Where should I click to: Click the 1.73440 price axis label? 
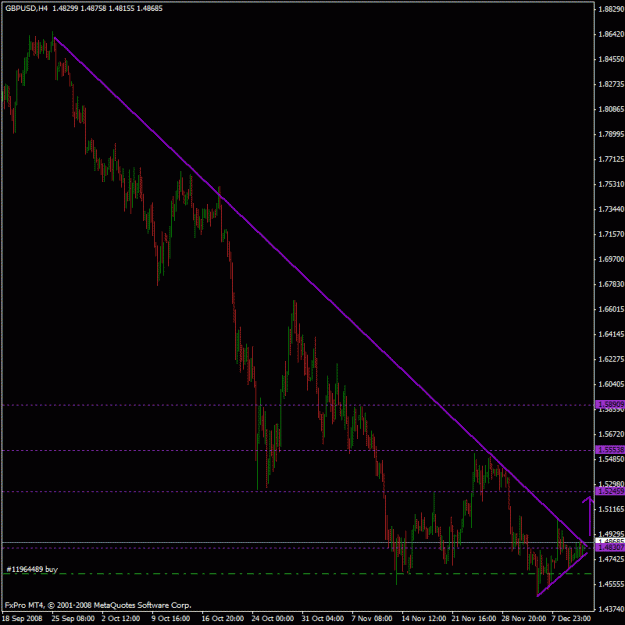tap(611, 209)
